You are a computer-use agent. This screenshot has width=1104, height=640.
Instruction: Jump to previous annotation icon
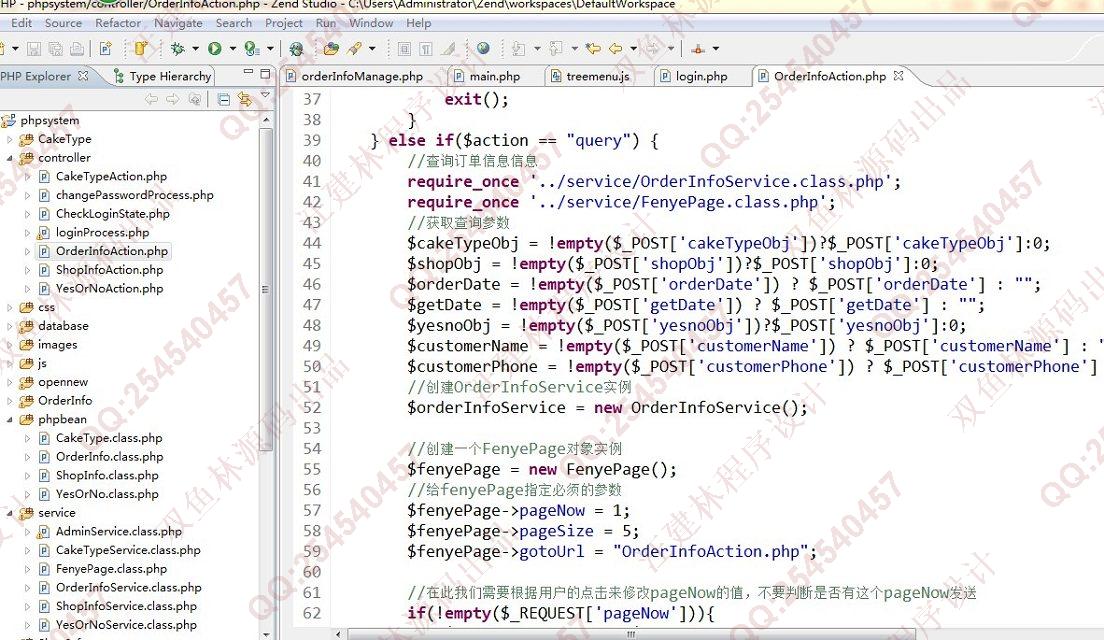(x=556, y=49)
